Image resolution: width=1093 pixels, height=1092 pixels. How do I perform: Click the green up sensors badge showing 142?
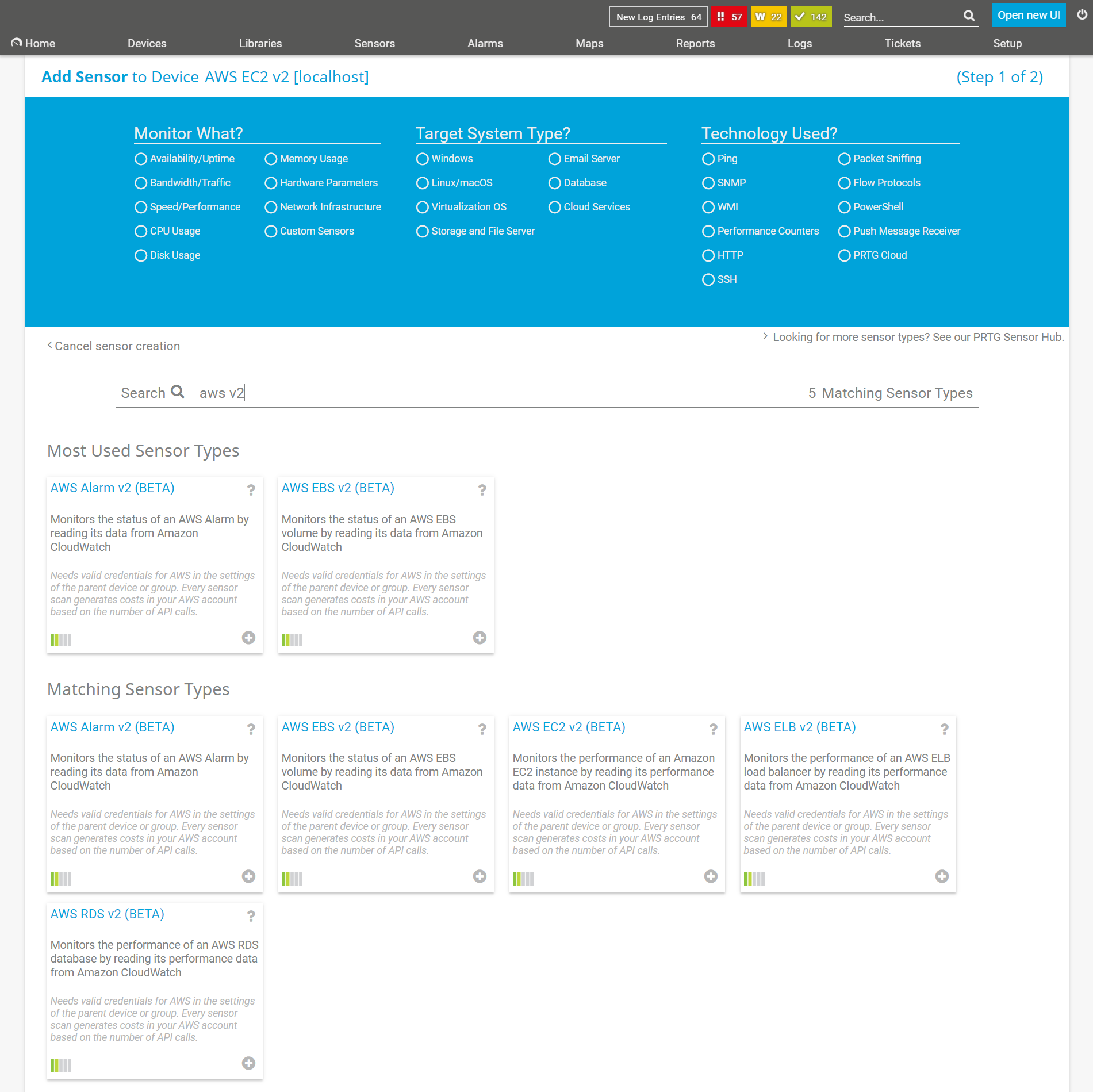(811, 17)
